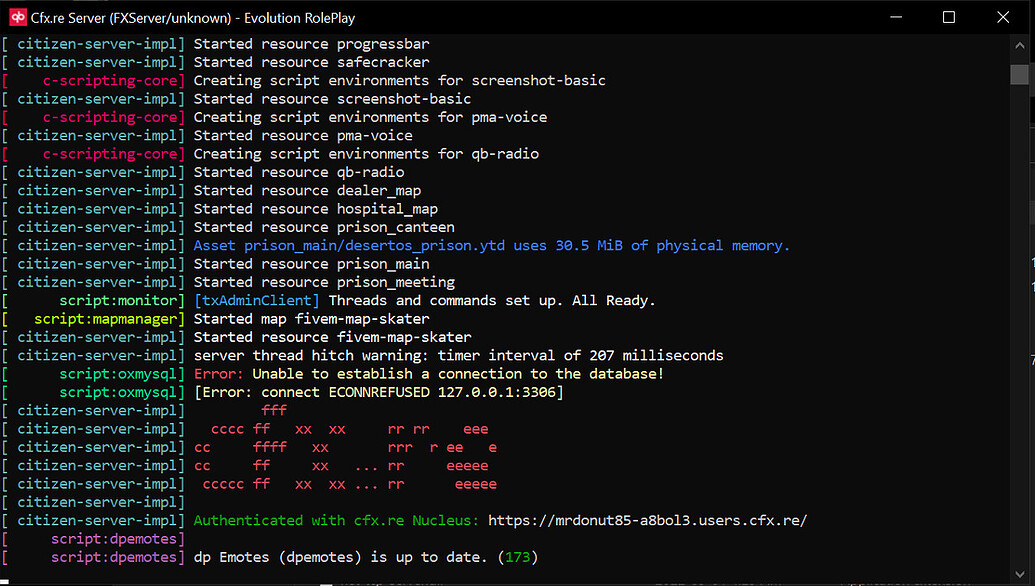Click the blue 'Asset prison_main/desertos_prison.ytd' warning
The image size is (1035, 586).
pos(492,245)
